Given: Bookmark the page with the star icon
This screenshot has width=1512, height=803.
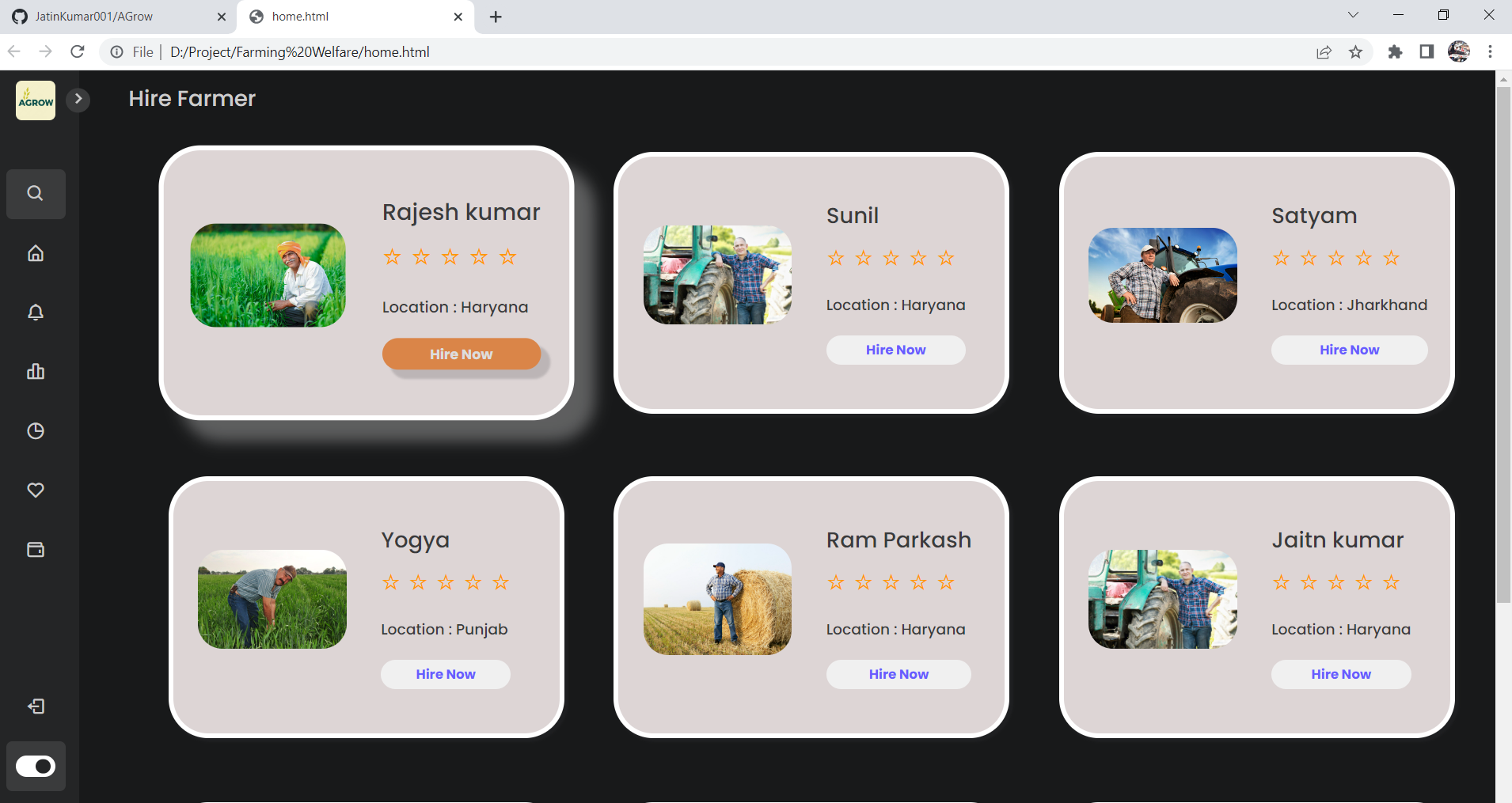Looking at the screenshot, I should [1357, 51].
